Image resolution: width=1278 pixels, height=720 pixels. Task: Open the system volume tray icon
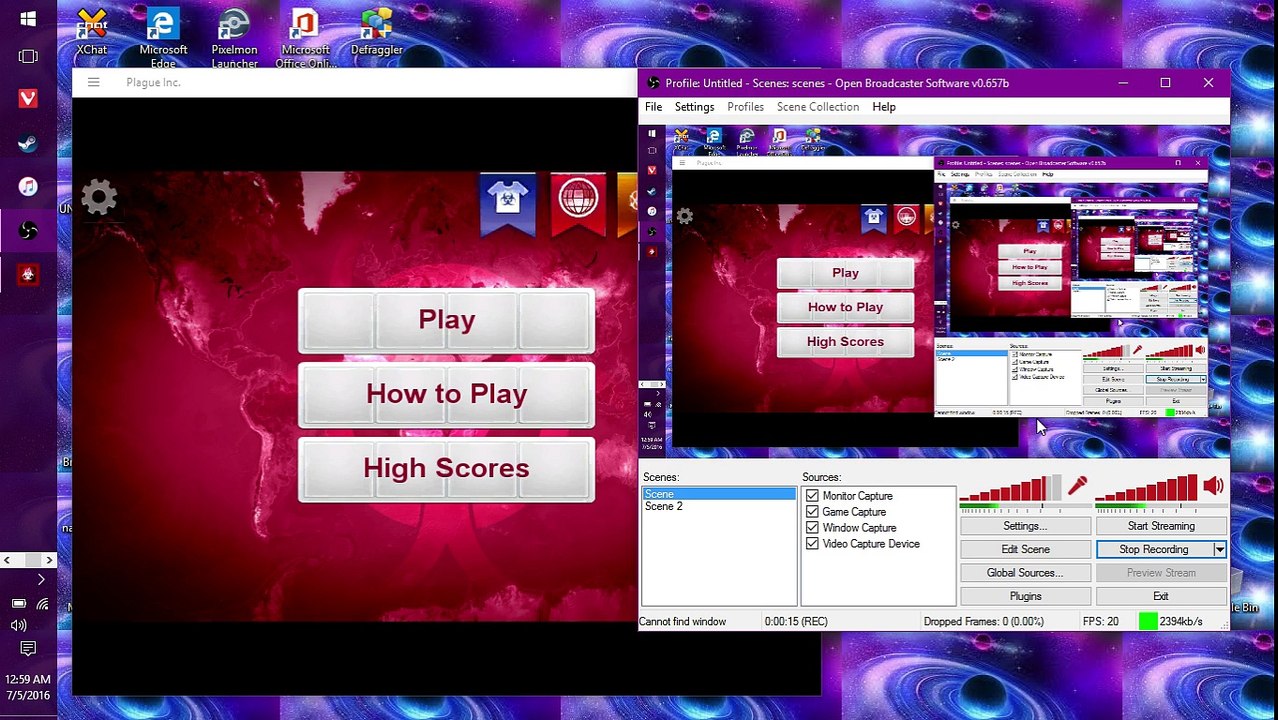click(x=18, y=625)
